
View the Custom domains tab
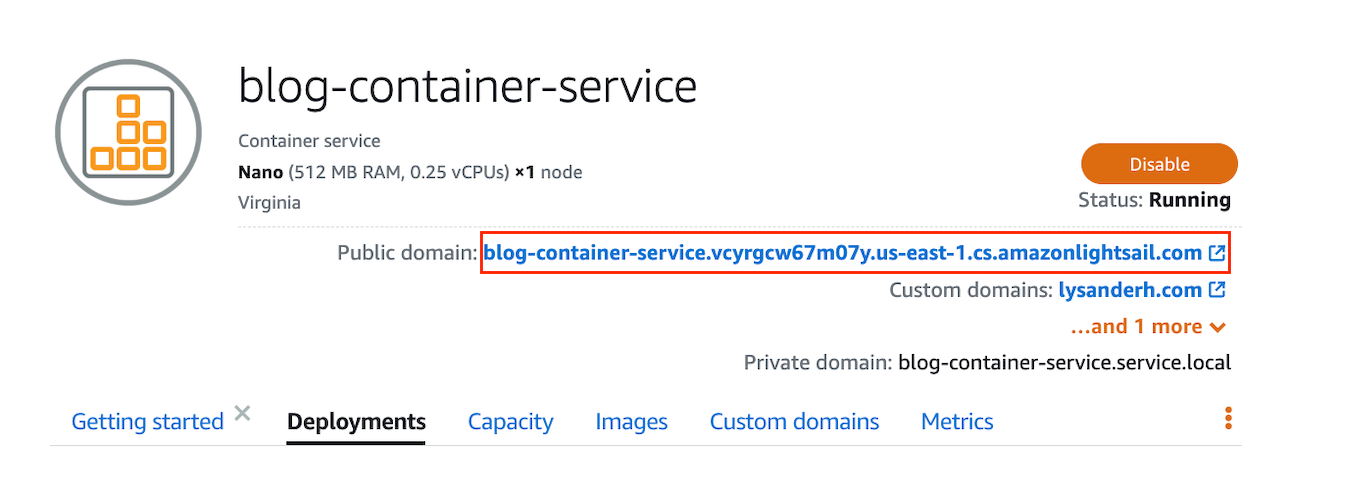(794, 422)
